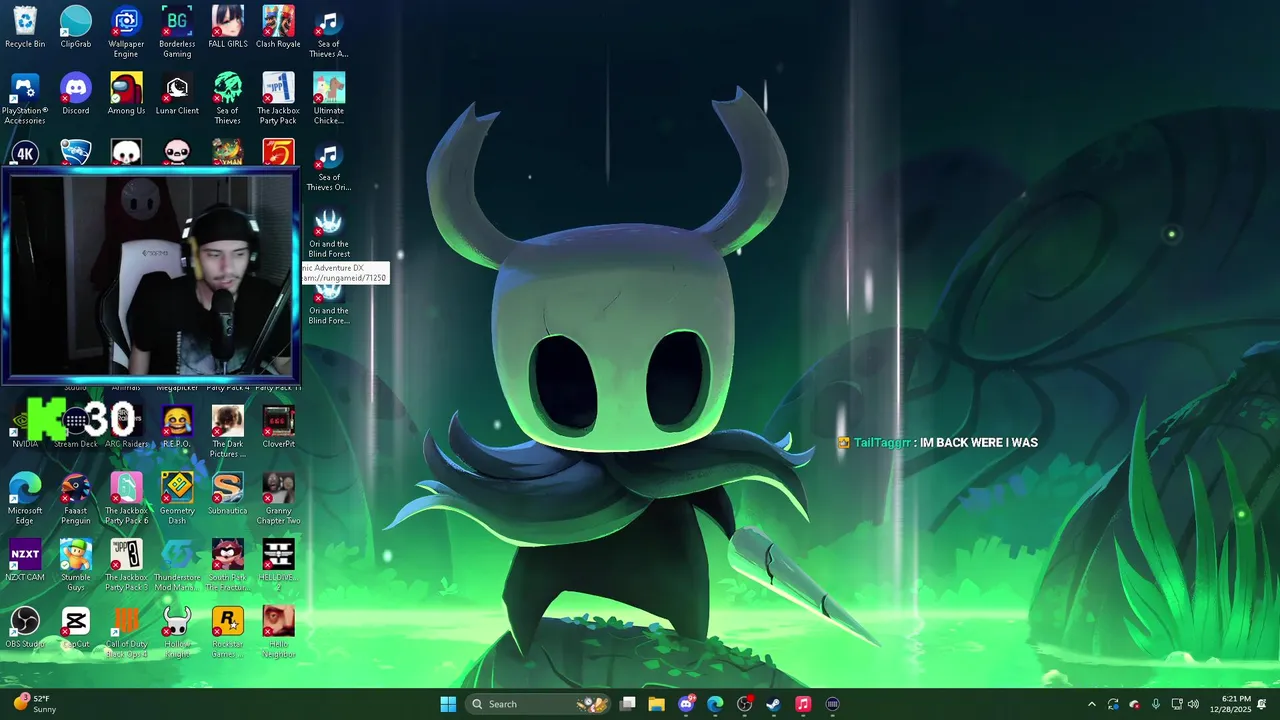Select the Ultimate Chicke... desktop icon
Viewport: 1280px width, 720px height.
[328, 98]
